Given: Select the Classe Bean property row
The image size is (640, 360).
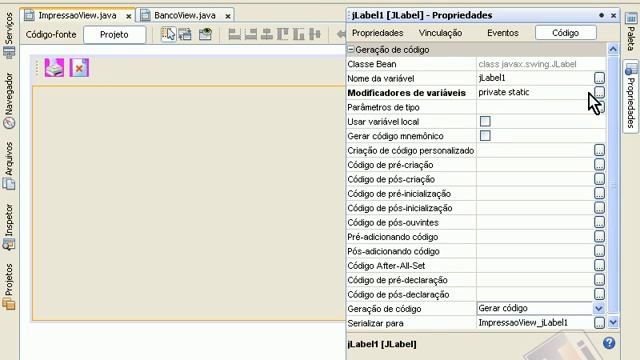Looking at the screenshot, I should point(476,64).
